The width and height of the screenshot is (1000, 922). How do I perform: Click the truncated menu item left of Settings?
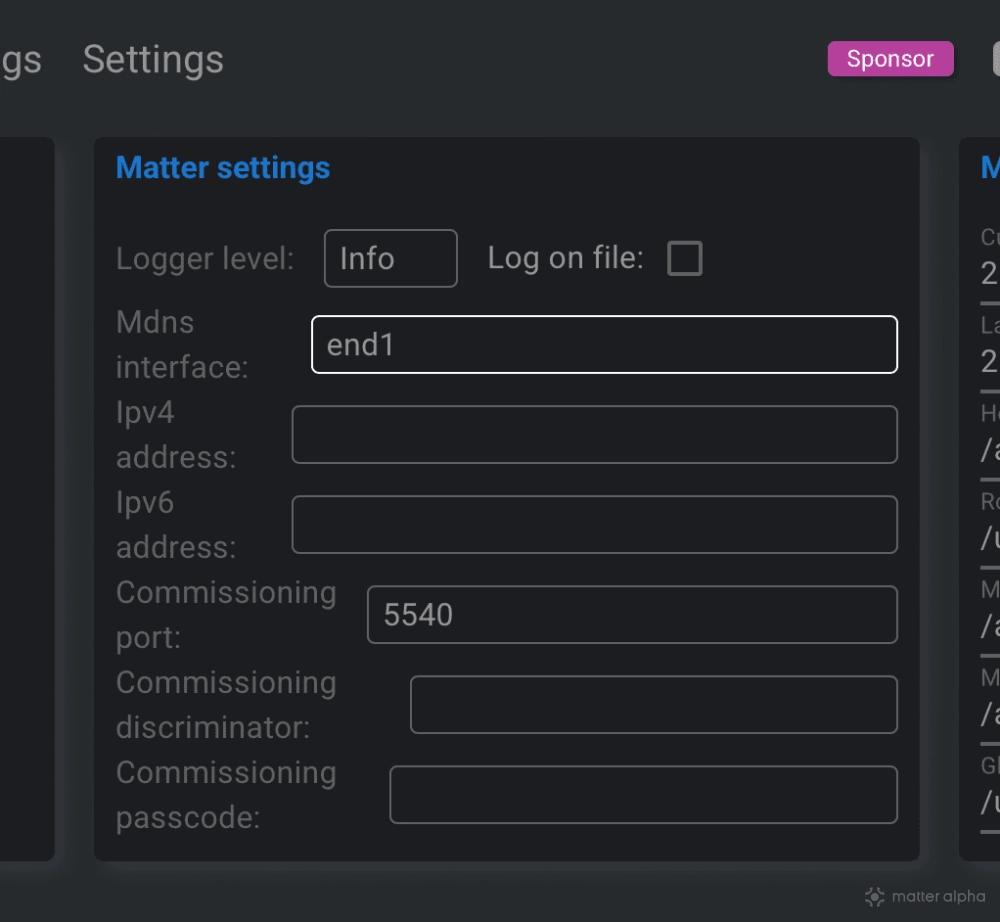tap(21, 60)
